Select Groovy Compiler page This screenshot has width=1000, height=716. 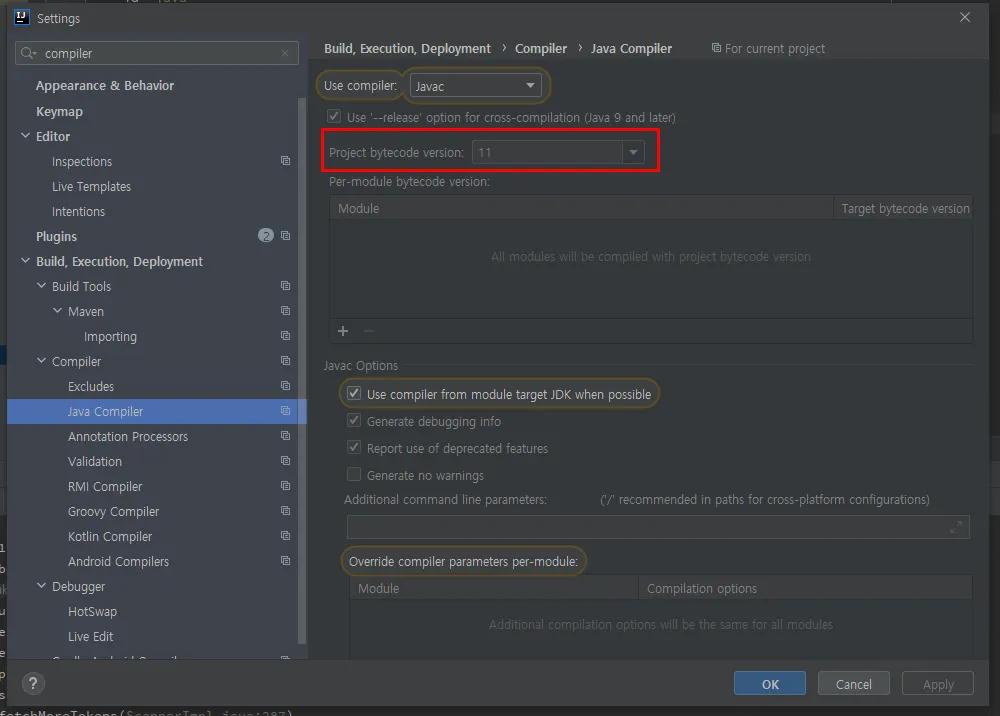pos(114,511)
